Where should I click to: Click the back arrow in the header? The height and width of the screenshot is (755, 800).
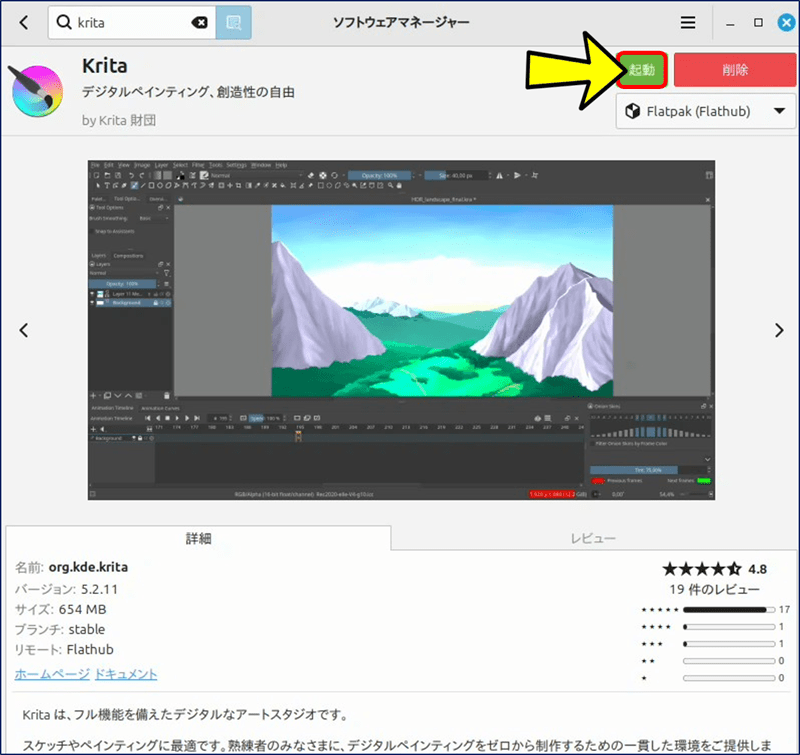point(24,22)
